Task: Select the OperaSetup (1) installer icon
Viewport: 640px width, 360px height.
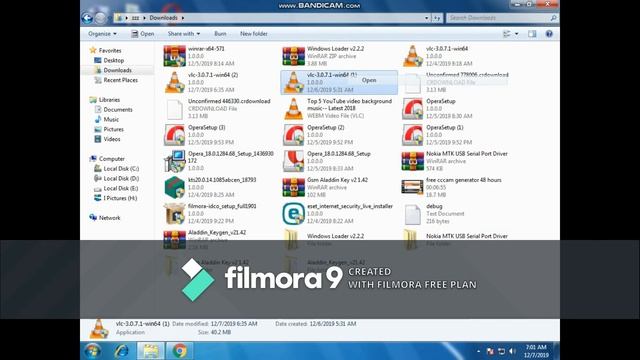Action: 413,135
